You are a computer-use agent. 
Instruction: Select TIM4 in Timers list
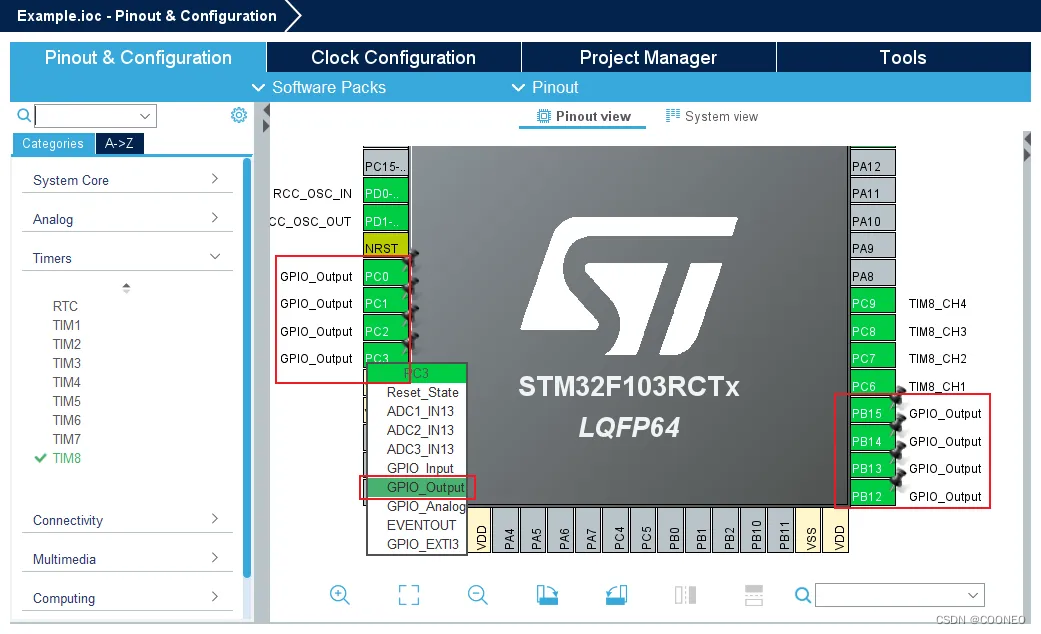(66, 382)
